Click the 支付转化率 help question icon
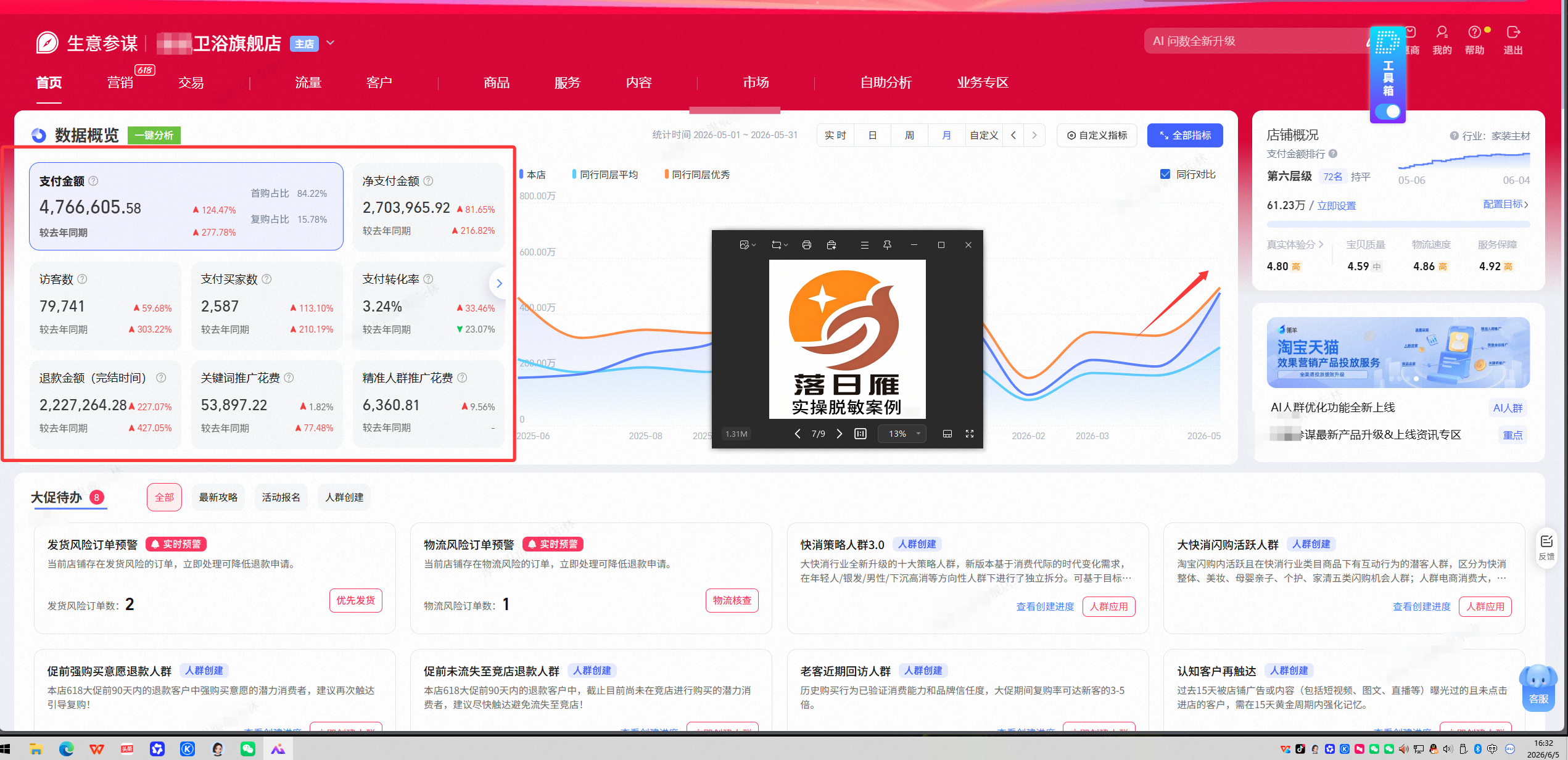 pos(429,279)
